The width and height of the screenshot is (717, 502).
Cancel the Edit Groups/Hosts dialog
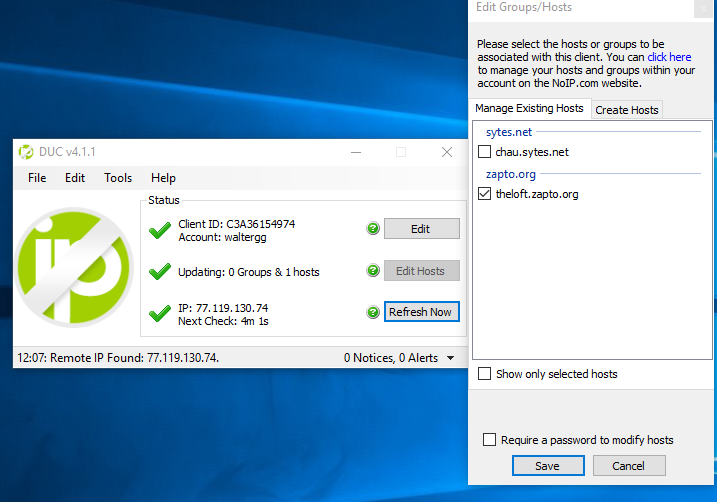[x=629, y=466]
